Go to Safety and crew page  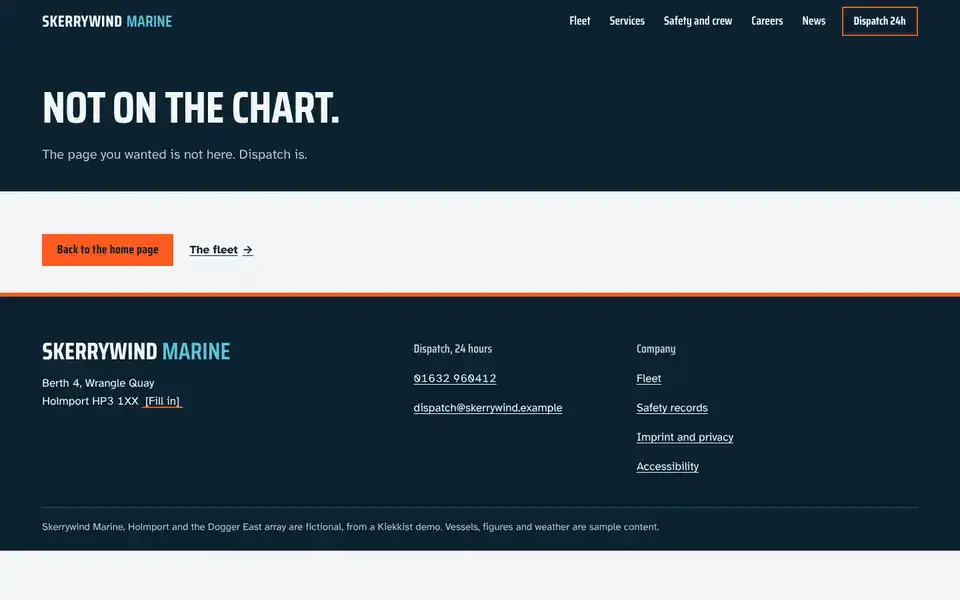coord(697,21)
